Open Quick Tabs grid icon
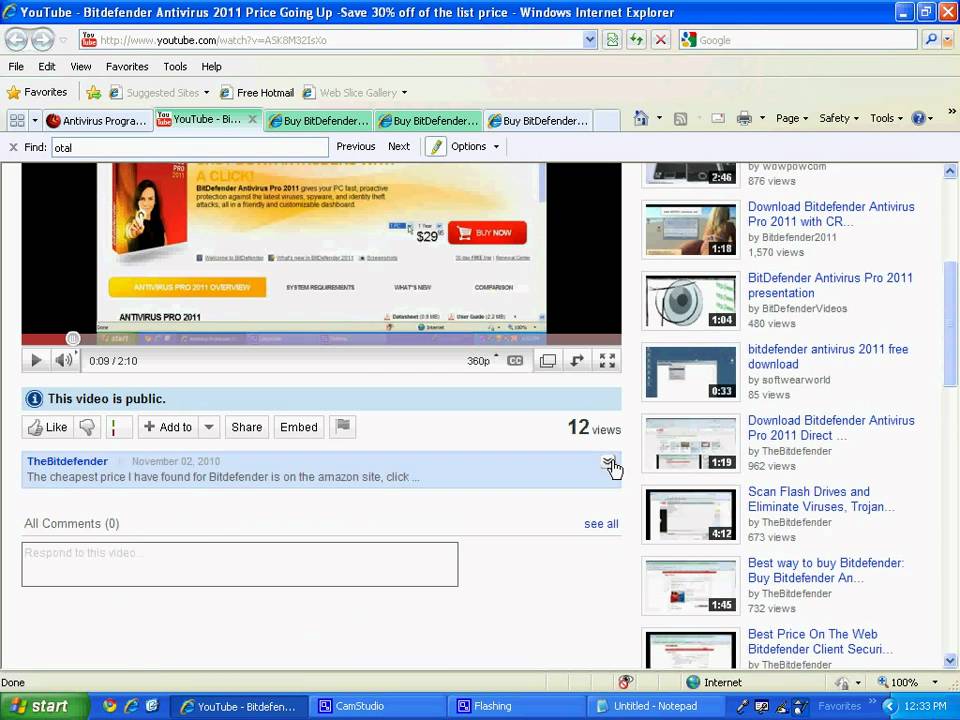The height and width of the screenshot is (720, 960). coord(17,121)
